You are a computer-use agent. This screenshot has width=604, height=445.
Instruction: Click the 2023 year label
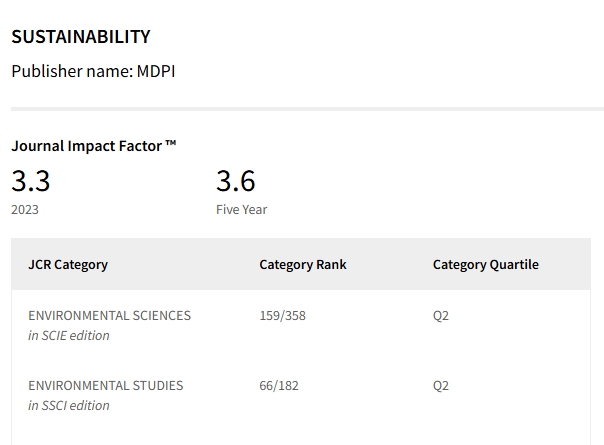pyautogui.click(x=25, y=210)
